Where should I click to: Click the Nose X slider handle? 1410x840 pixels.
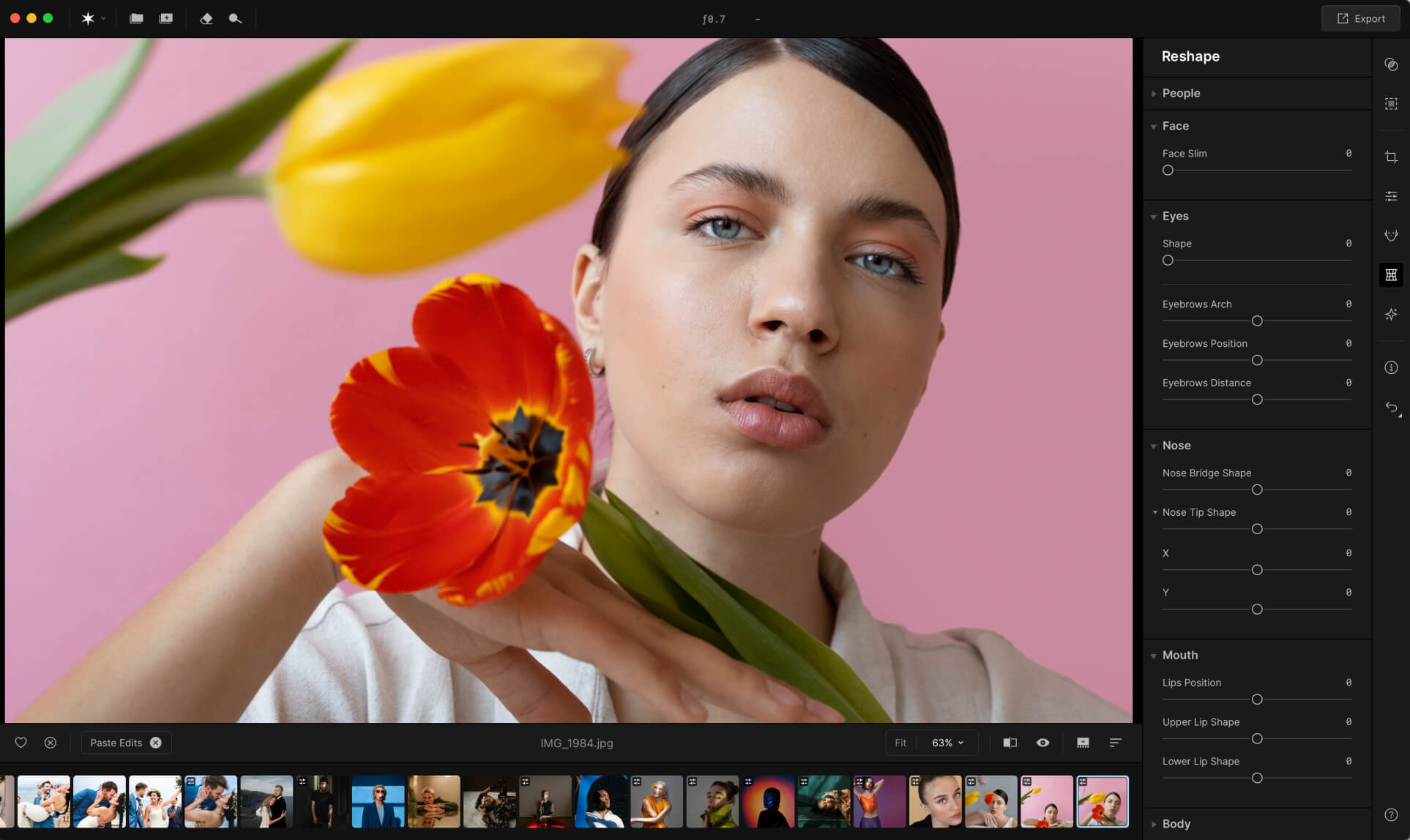[1257, 570]
